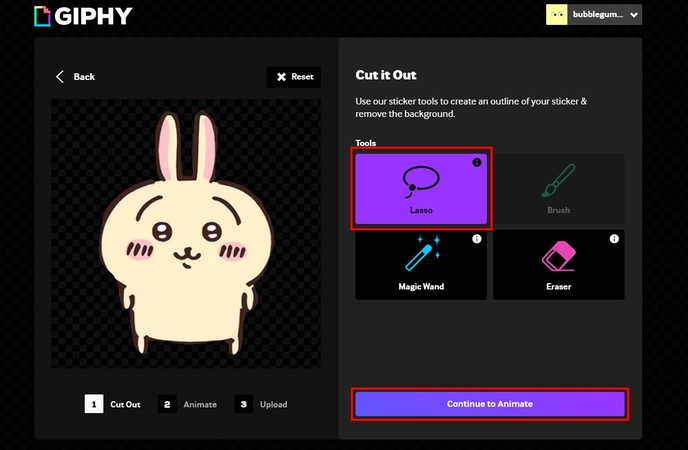Click the 'Cut it Out' heading
This screenshot has width=688, height=450.
click(386, 75)
